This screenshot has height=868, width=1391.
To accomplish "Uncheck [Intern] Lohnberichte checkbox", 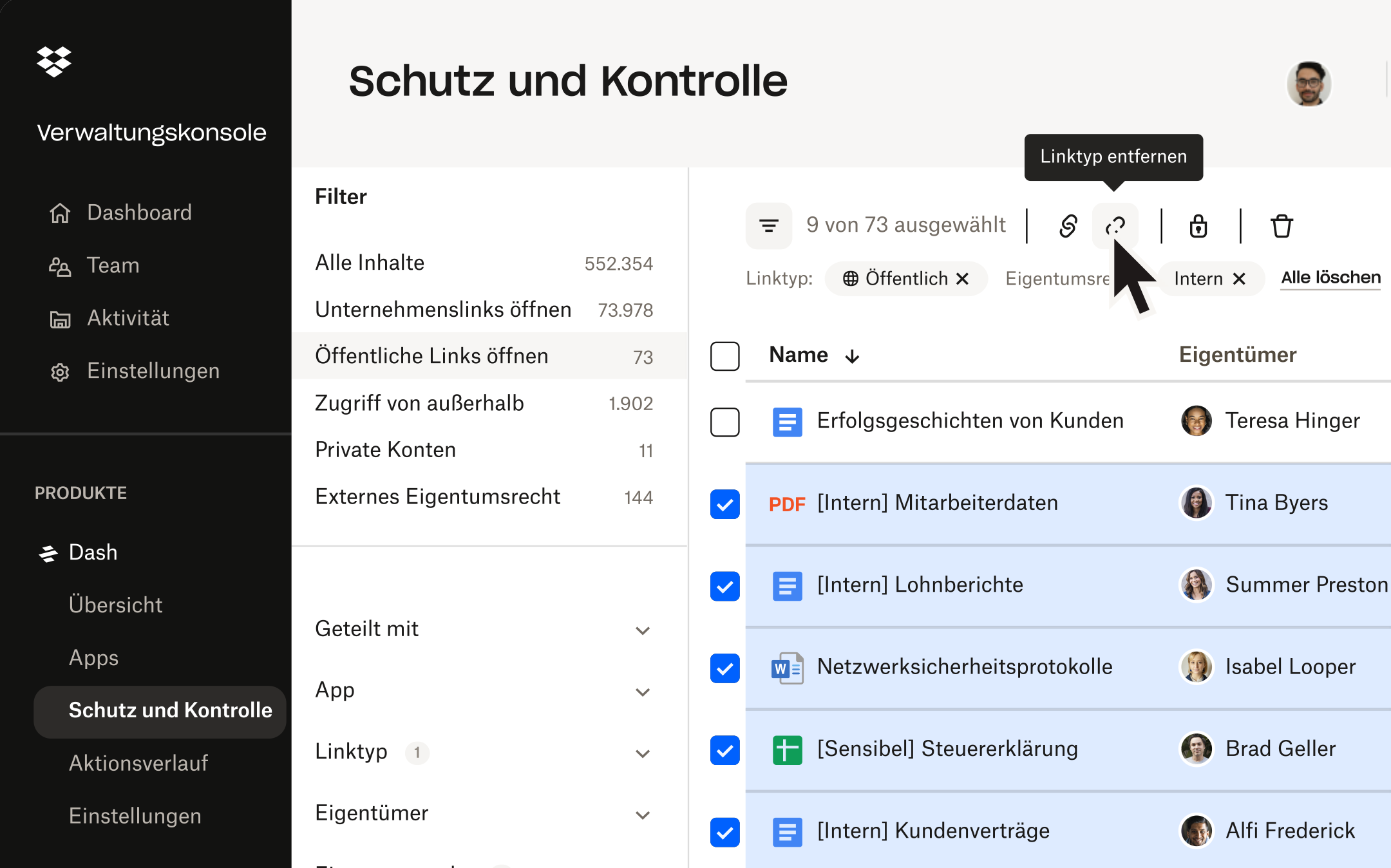I will point(724,585).
